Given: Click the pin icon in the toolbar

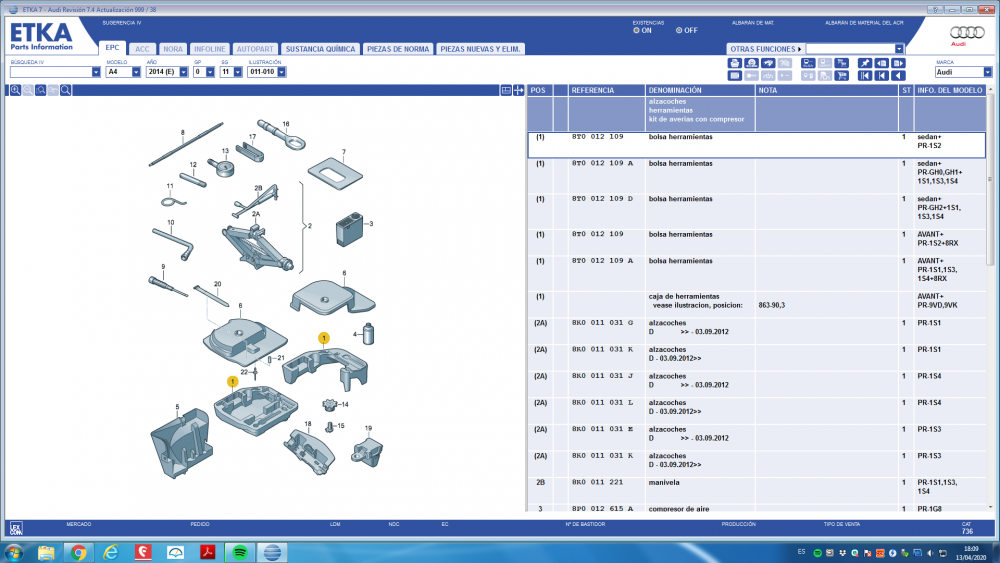Looking at the screenshot, I should [865, 63].
